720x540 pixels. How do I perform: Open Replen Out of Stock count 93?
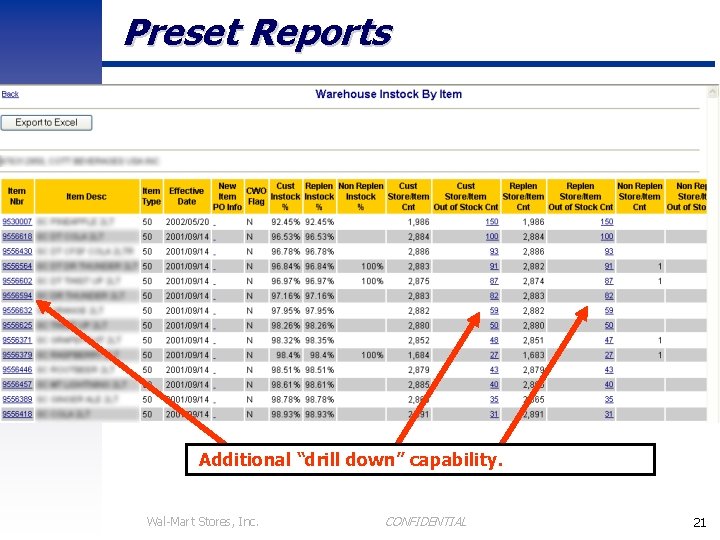609,252
